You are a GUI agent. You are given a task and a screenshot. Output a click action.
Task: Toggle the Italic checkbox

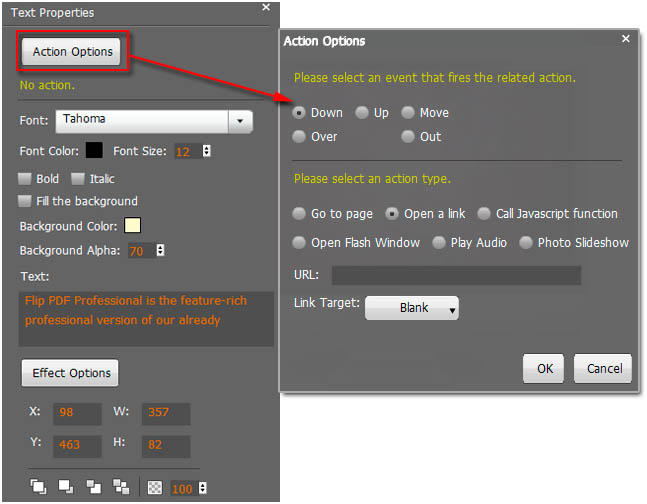coord(78,179)
